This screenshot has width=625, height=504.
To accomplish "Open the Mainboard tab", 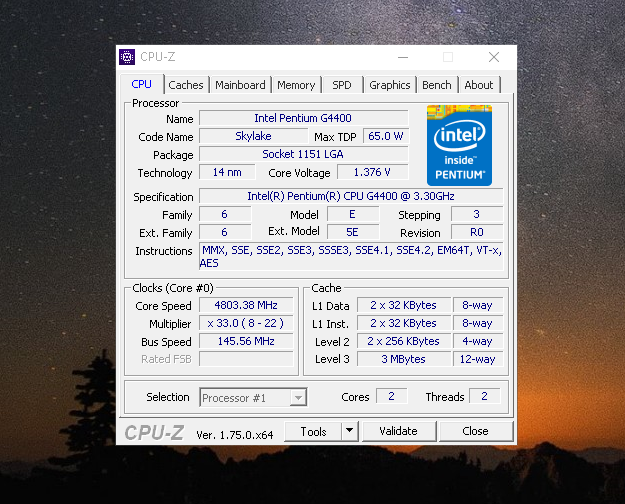I will point(240,85).
